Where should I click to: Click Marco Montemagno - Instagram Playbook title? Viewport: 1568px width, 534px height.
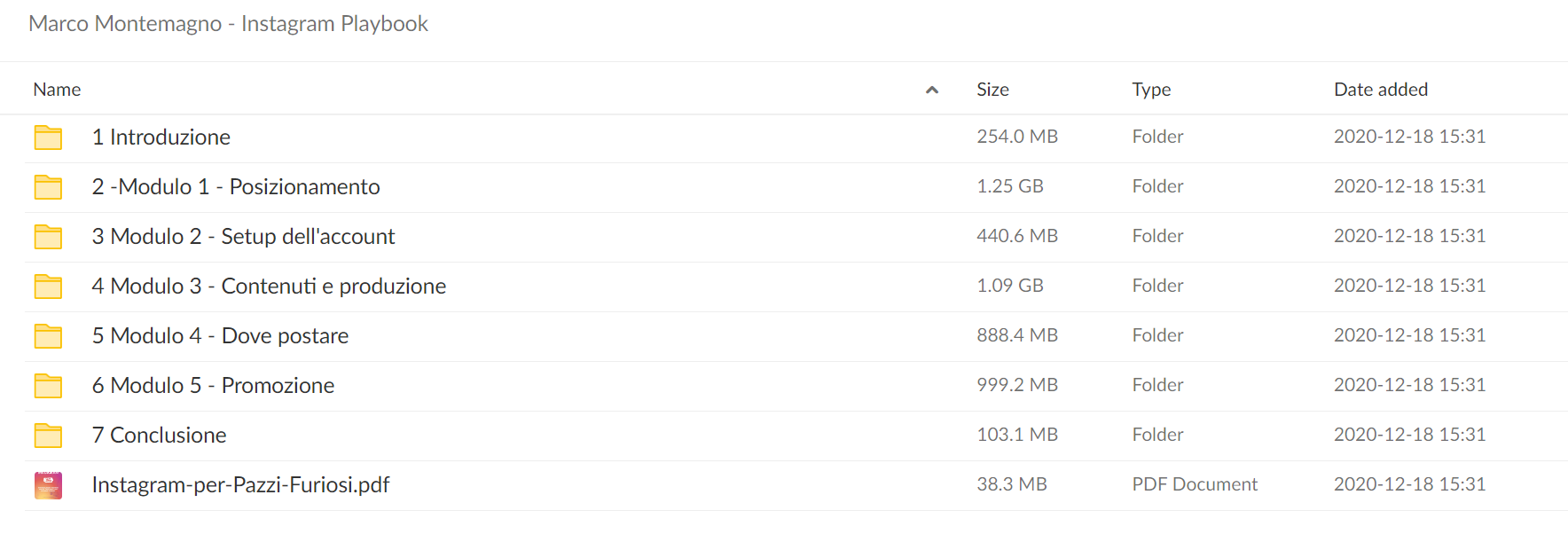point(228,24)
